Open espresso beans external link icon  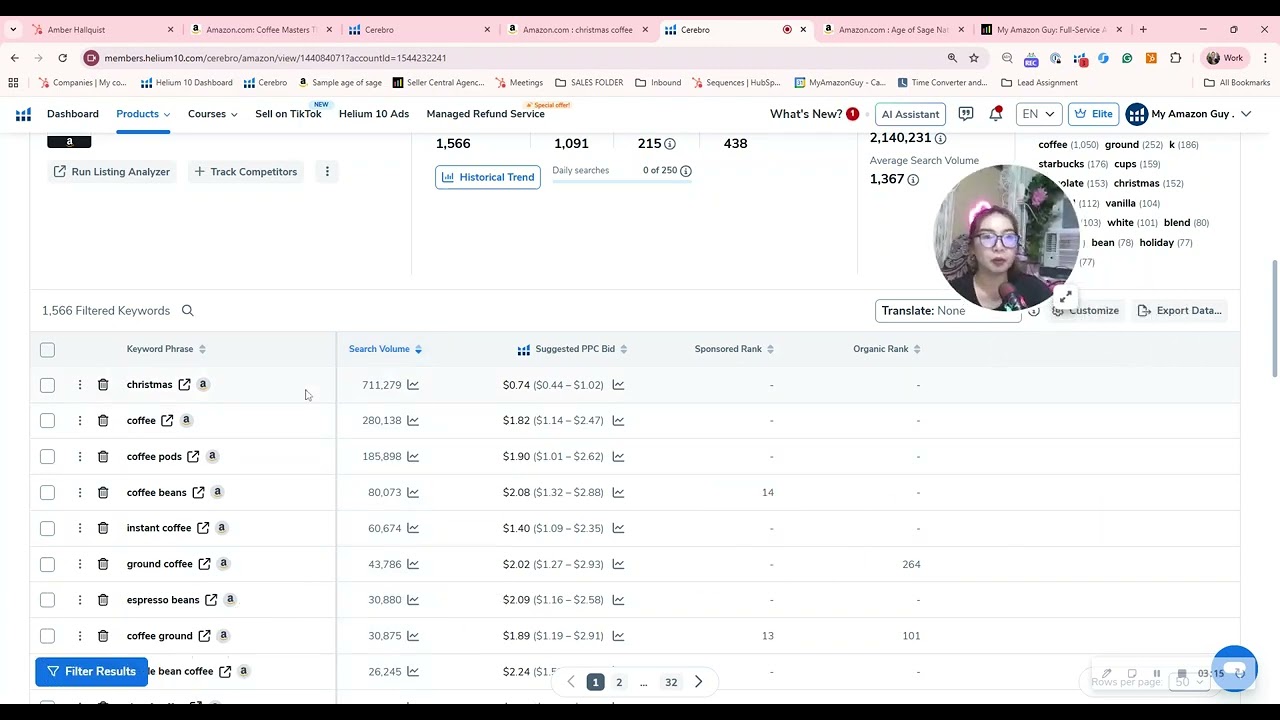[x=211, y=599]
